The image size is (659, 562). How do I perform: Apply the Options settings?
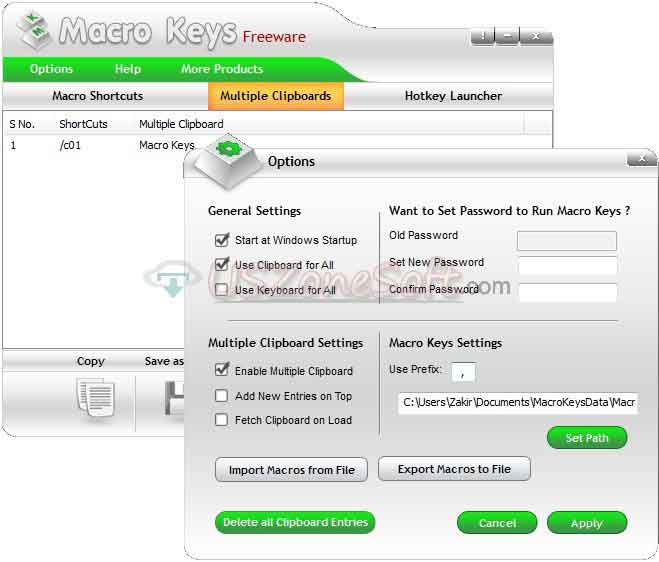(x=587, y=523)
